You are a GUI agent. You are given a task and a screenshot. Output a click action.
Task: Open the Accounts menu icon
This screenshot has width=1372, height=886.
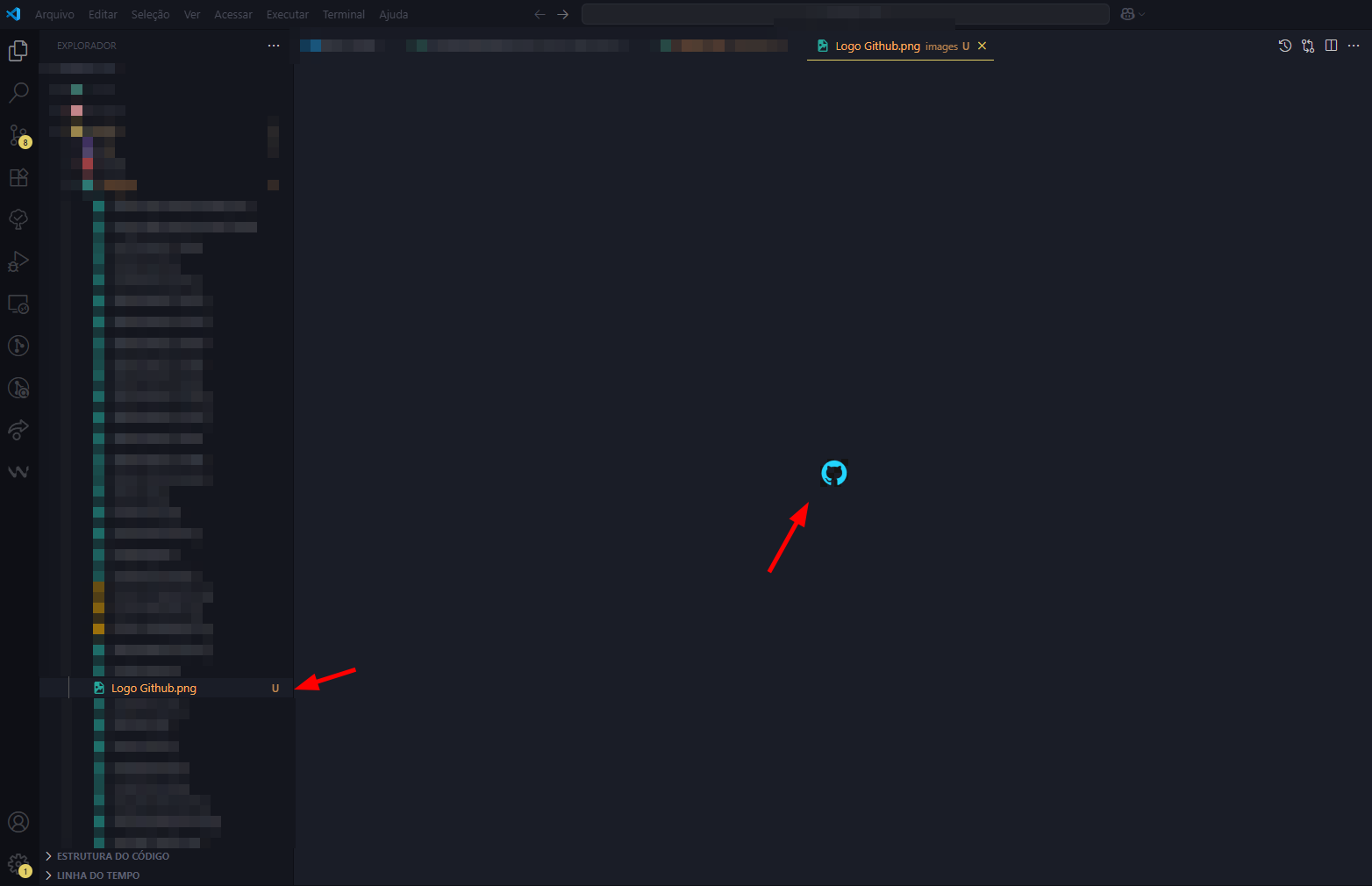coord(18,822)
